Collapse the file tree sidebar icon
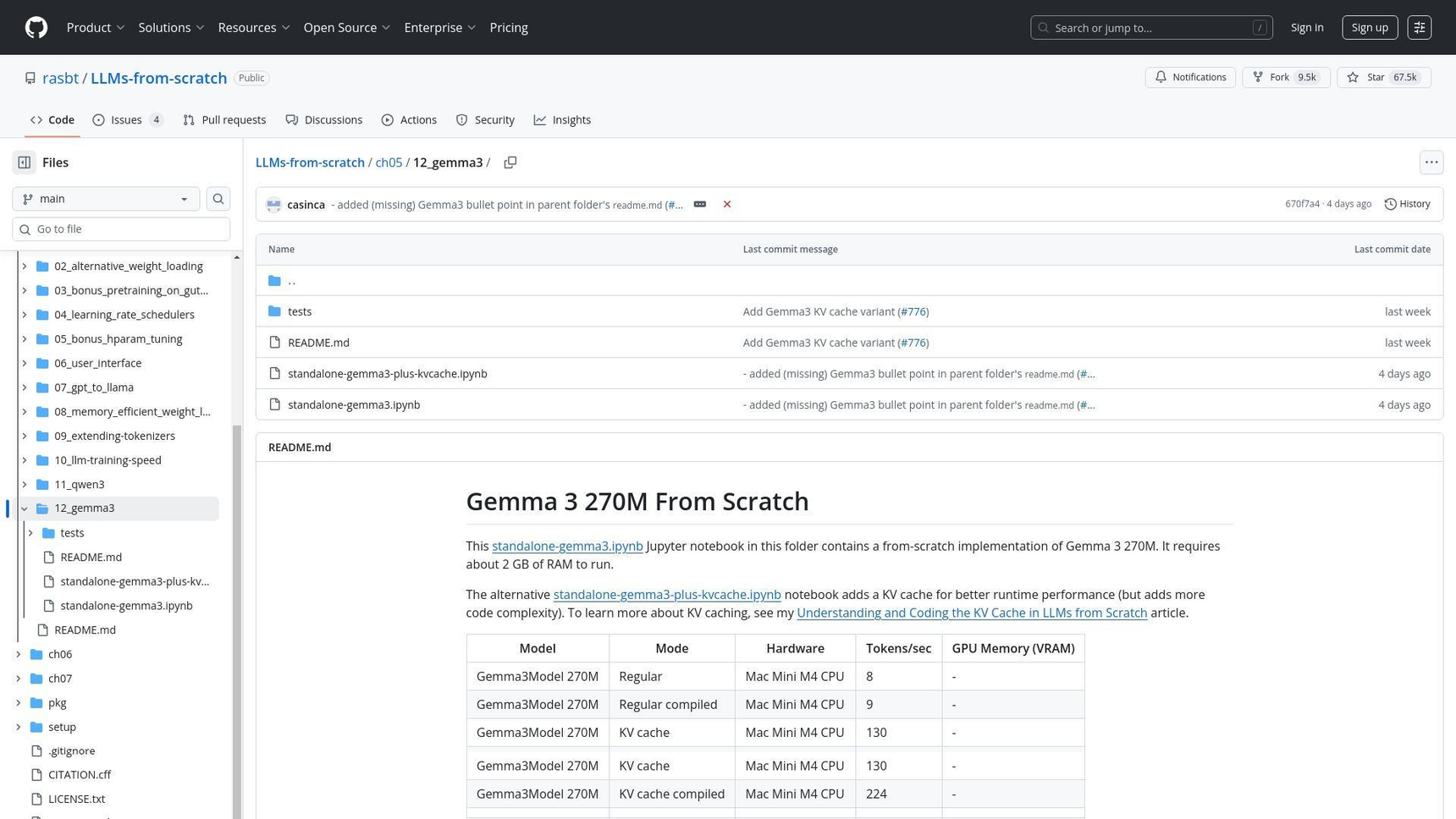Image resolution: width=1456 pixels, height=819 pixels. (25, 162)
